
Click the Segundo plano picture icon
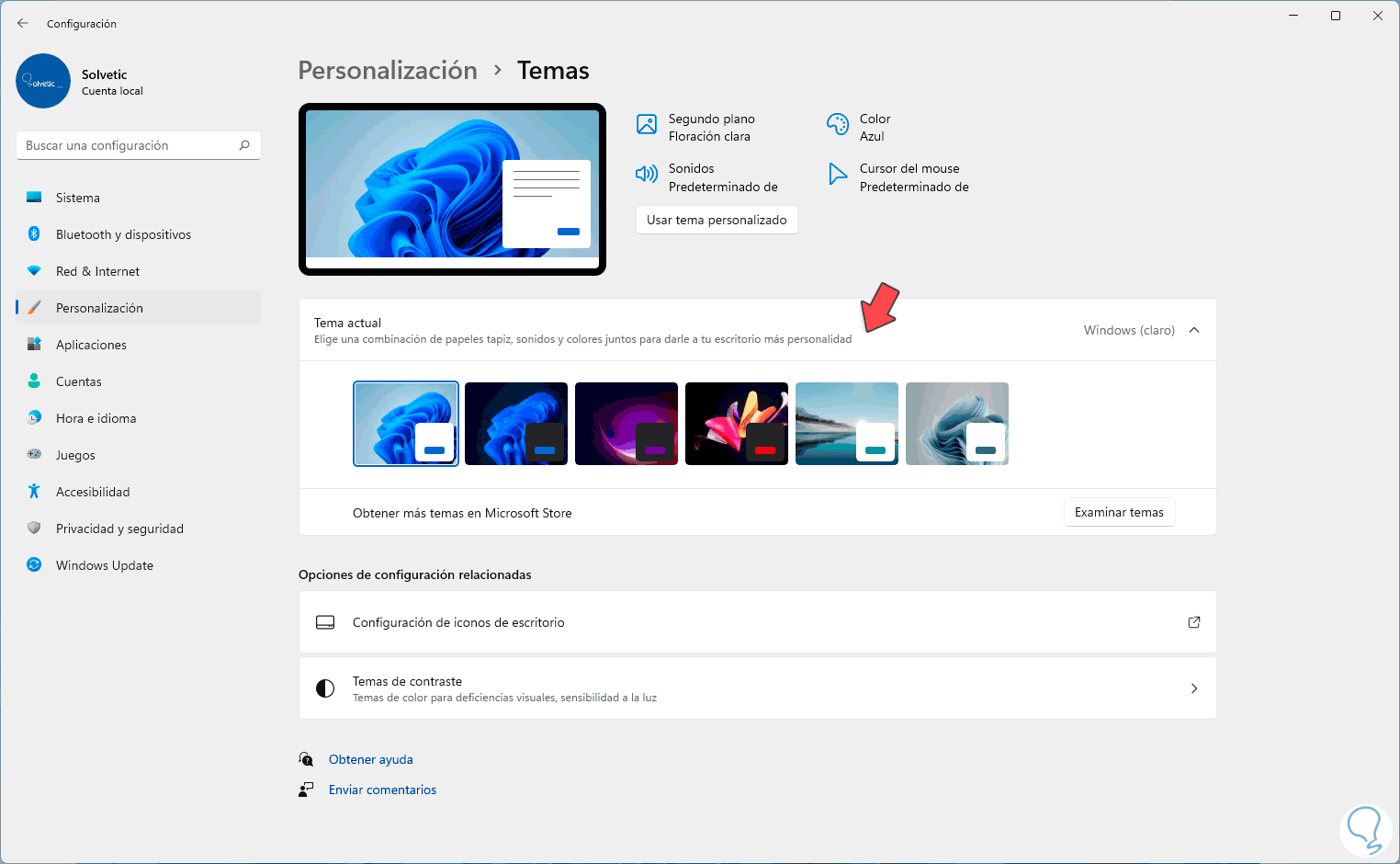(x=647, y=124)
